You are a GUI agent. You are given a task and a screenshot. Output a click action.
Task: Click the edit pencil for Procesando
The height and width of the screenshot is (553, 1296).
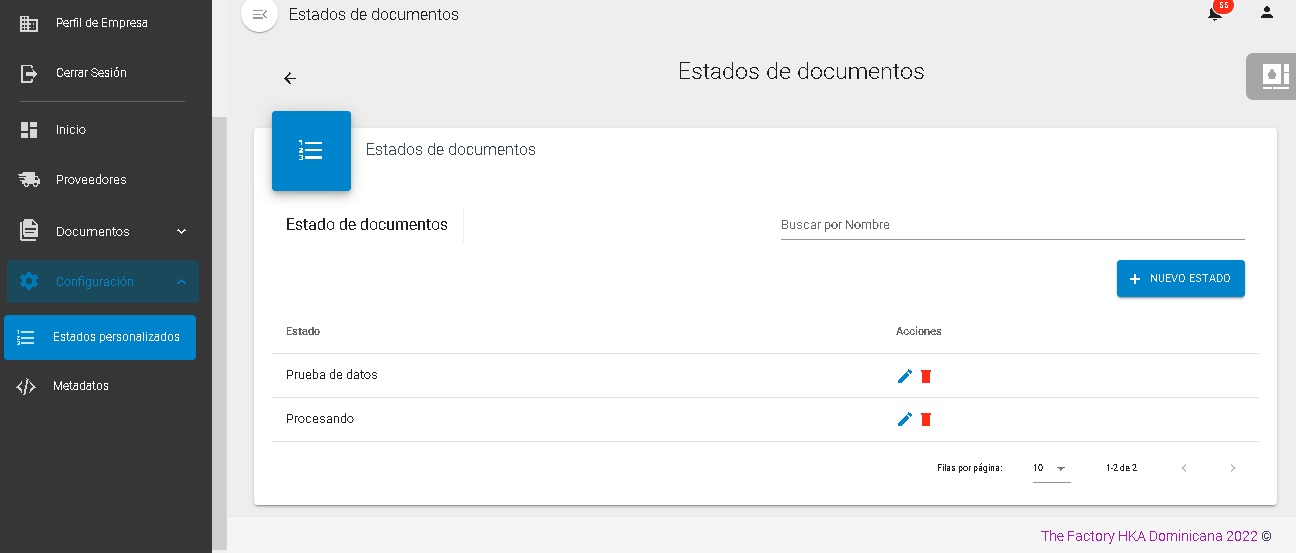(x=905, y=420)
